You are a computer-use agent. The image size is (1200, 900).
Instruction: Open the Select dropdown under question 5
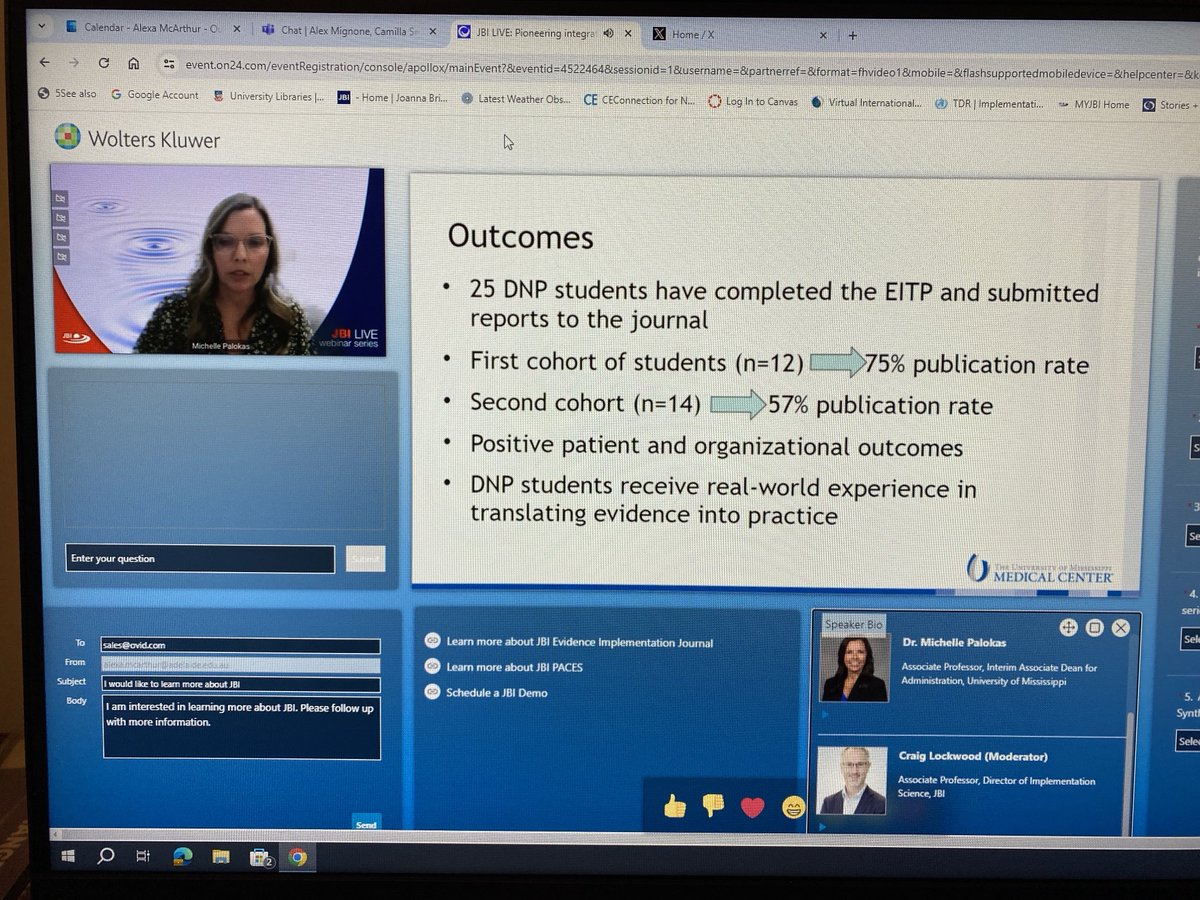pos(1188,742)
